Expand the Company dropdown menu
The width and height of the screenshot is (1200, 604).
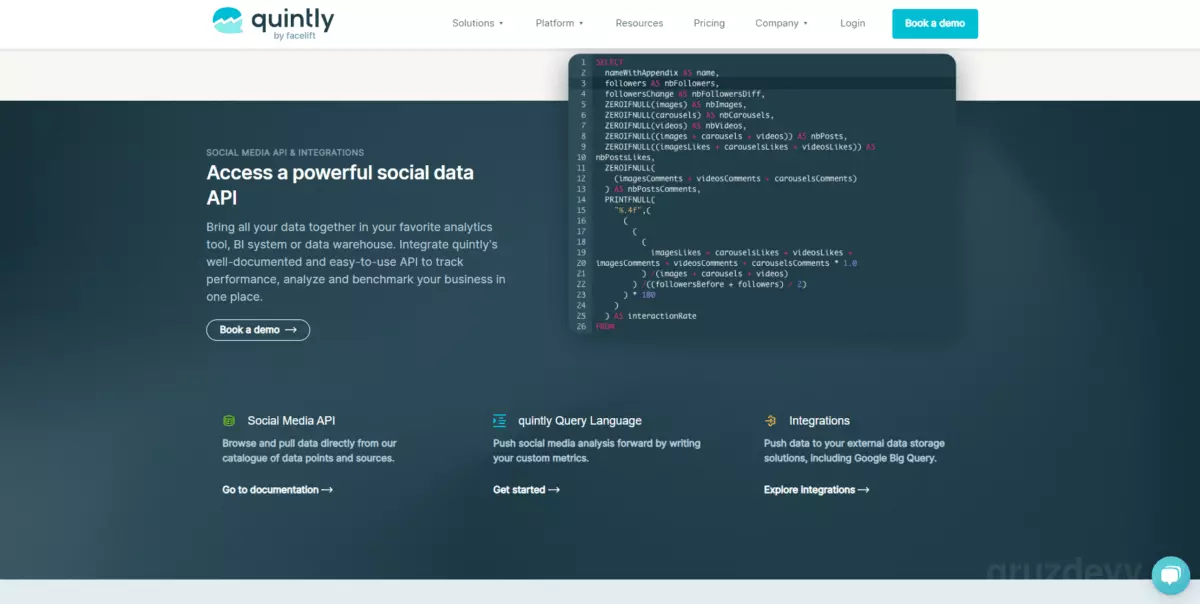[x=781, y=23]
